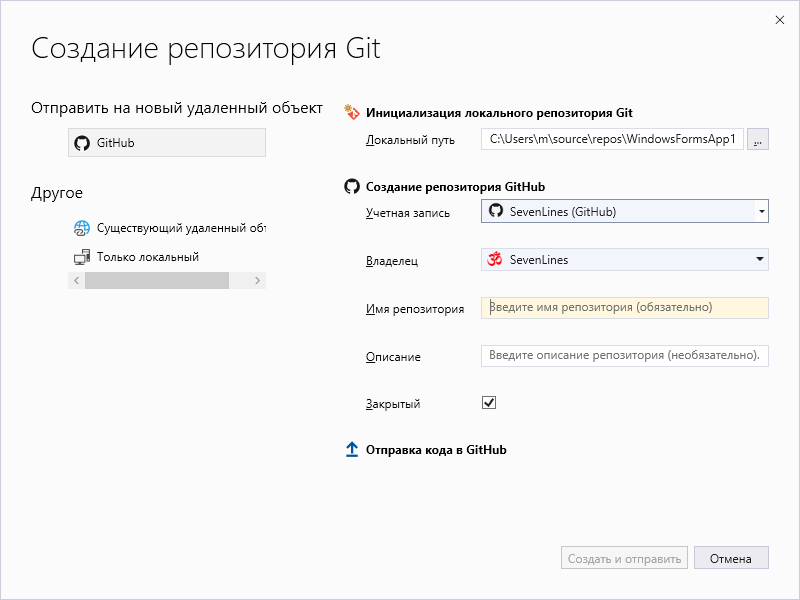The width and height of the screenshot is (800, 600).
Task: Click into the Локальный путь field
Action: pos(612,139)
